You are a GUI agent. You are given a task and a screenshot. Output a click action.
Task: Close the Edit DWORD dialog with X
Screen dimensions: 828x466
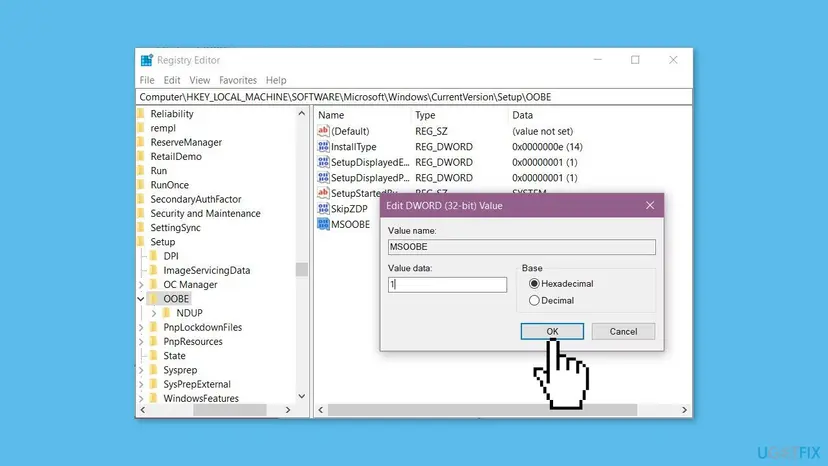[650, 206]
